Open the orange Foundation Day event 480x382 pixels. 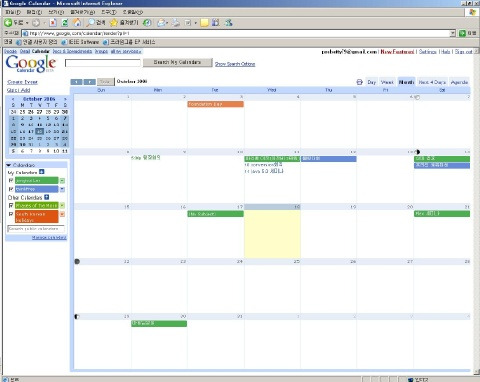point(216,104)
